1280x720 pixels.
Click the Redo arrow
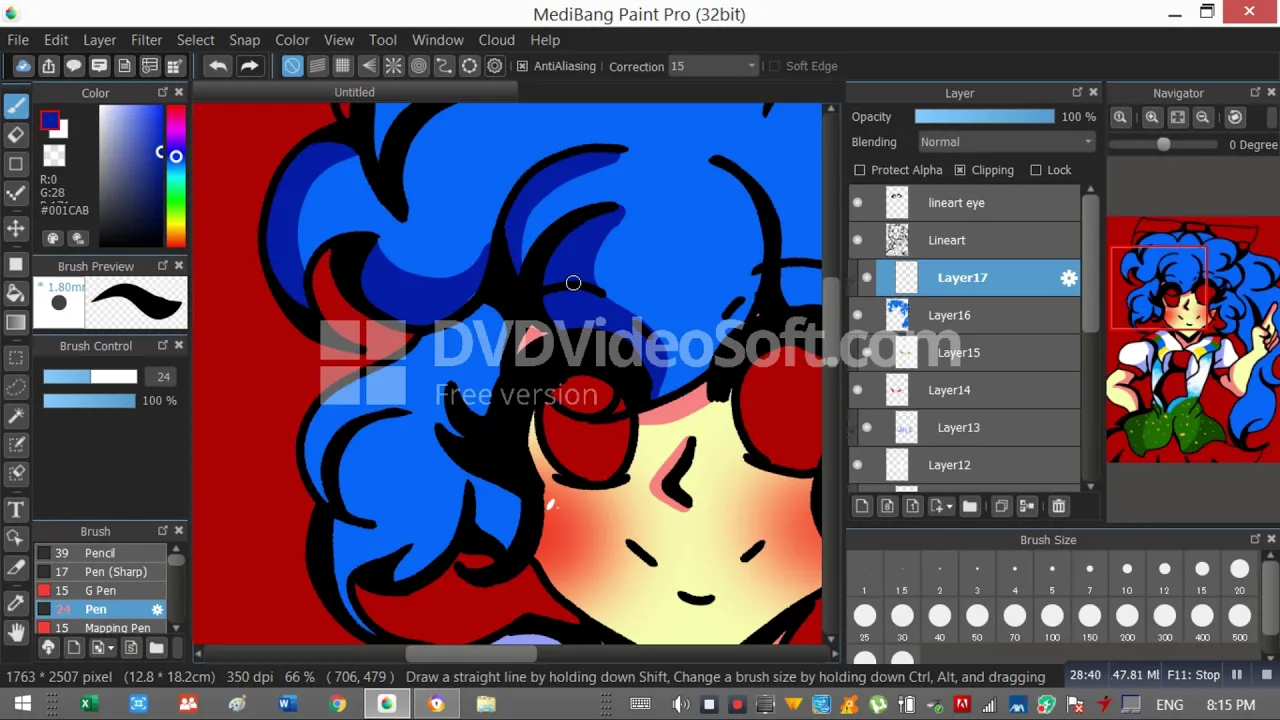coord(249,66)
